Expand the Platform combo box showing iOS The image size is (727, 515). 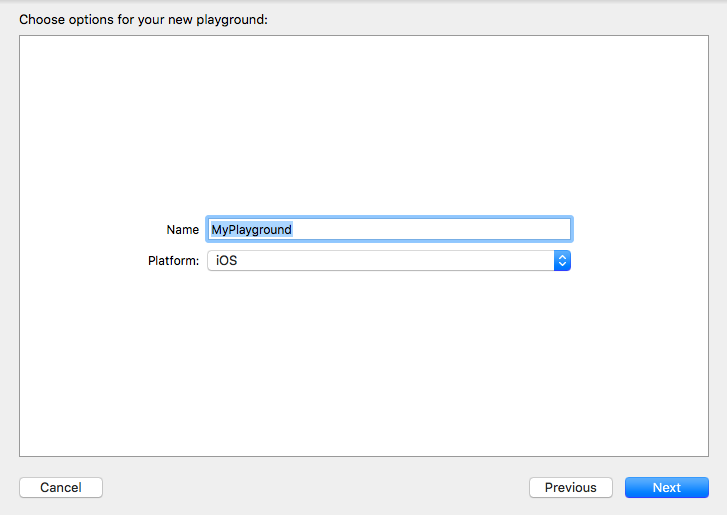pos(389,261)
